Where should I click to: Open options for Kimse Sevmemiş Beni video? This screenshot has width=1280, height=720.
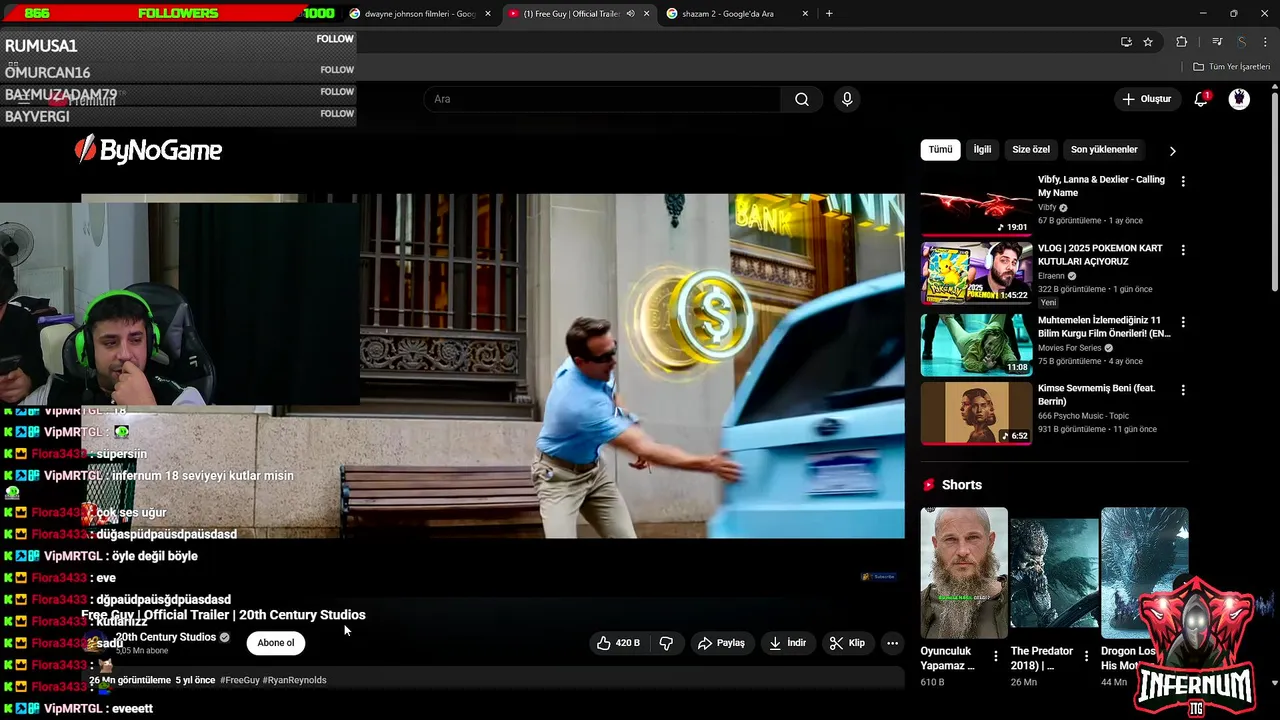pos(1183,390)
